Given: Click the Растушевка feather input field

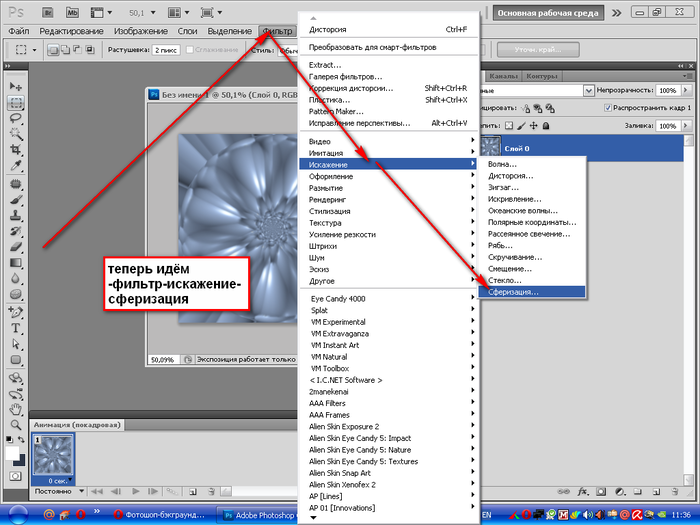Looking at the screenshot, I should point(166,50).
